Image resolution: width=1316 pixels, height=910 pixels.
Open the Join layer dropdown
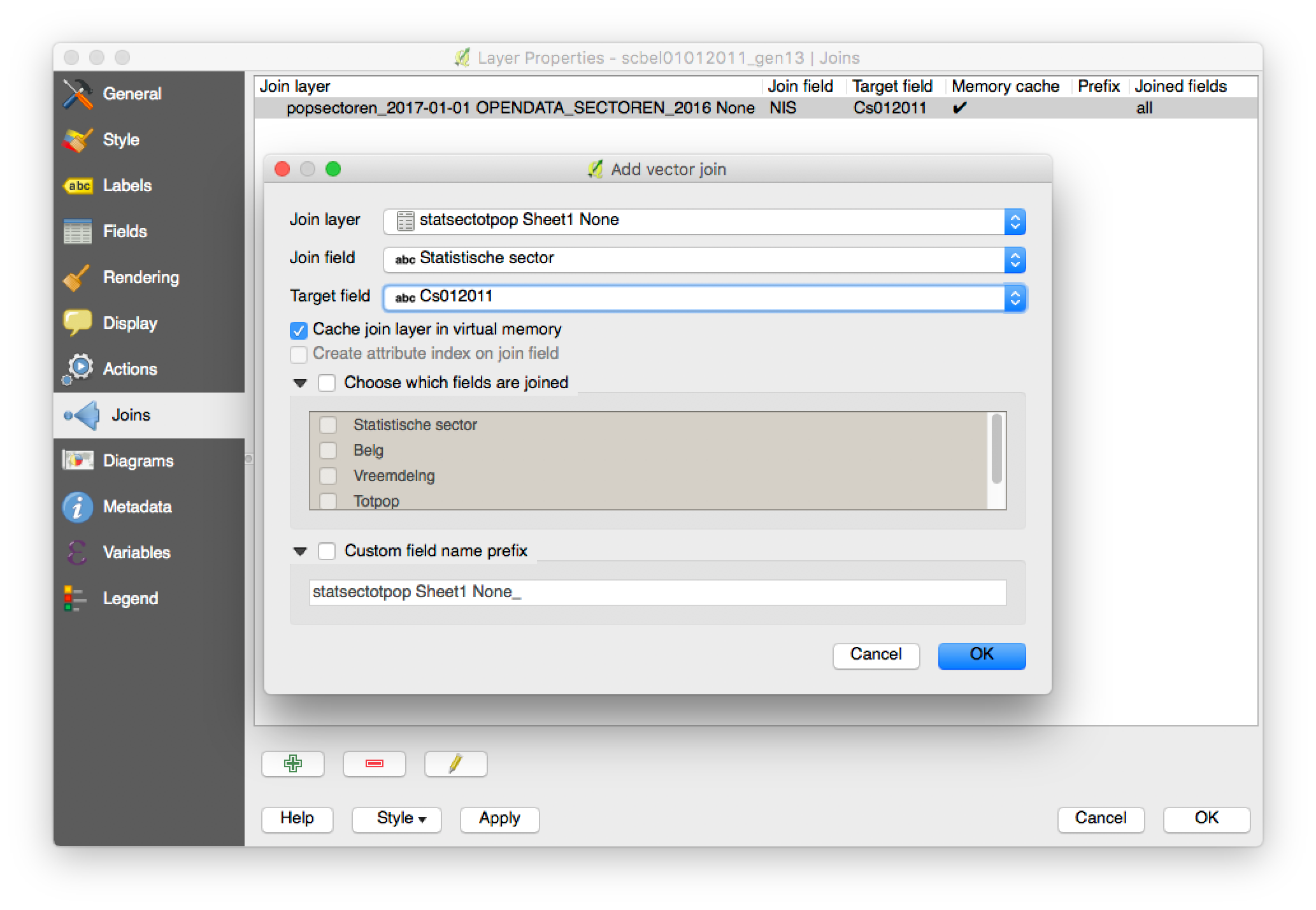pyautogui.click(x=1015, y=222)
